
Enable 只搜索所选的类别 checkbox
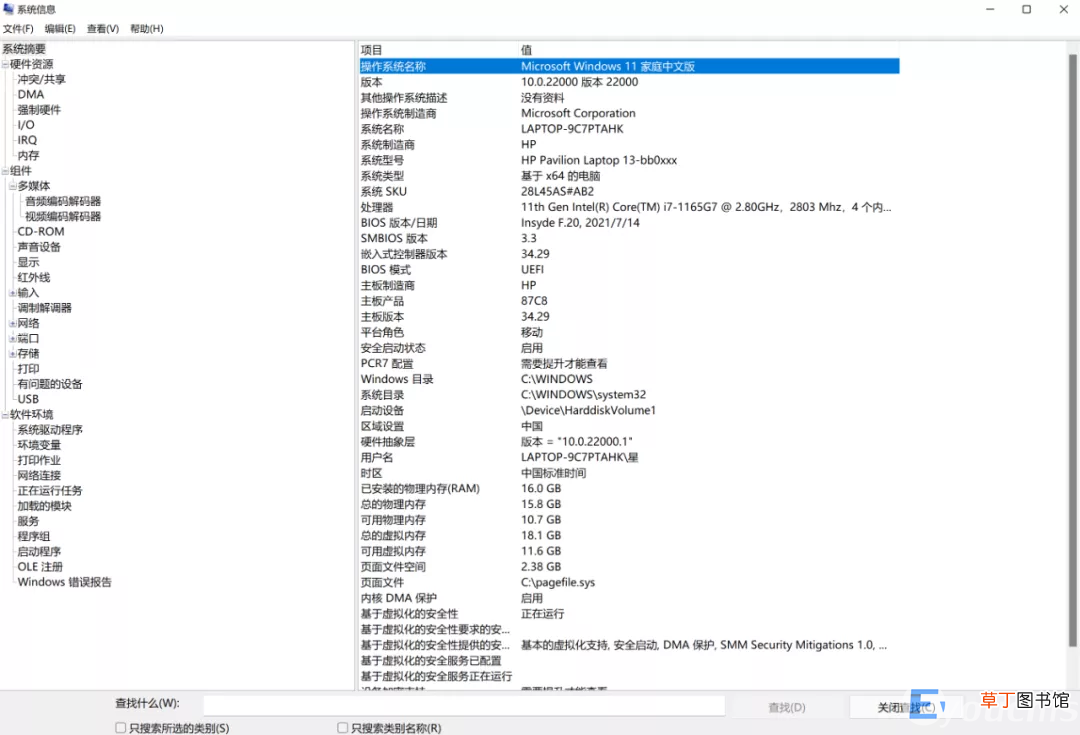(x=121, y=727)
